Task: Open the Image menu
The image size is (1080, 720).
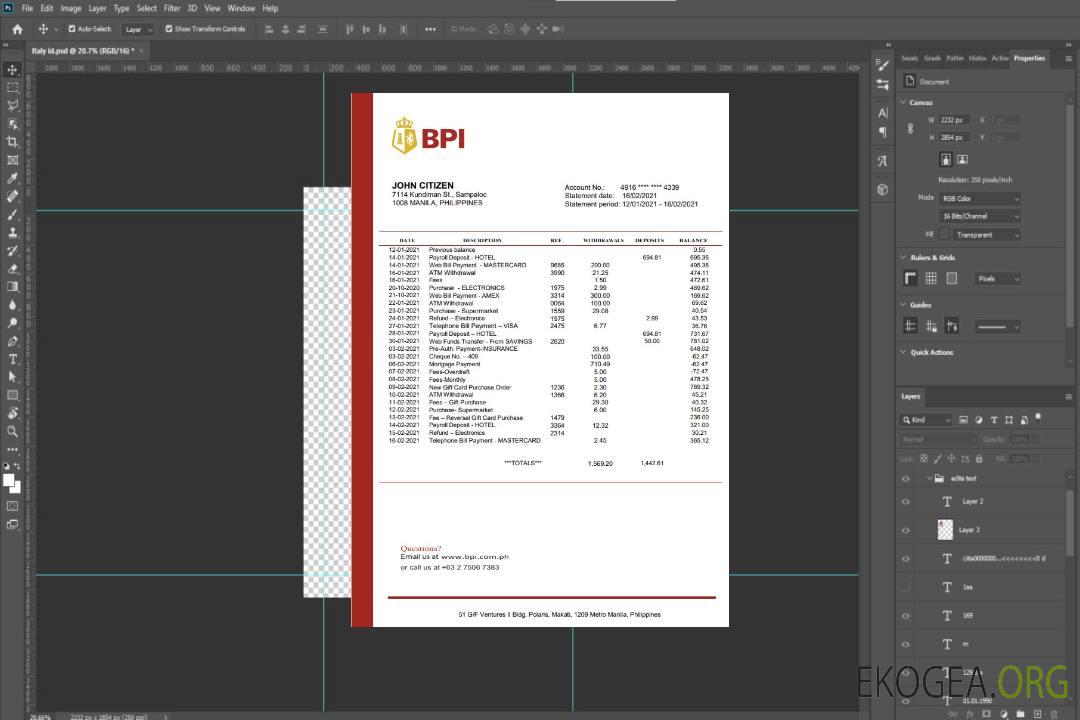Action: coord(71,8)
